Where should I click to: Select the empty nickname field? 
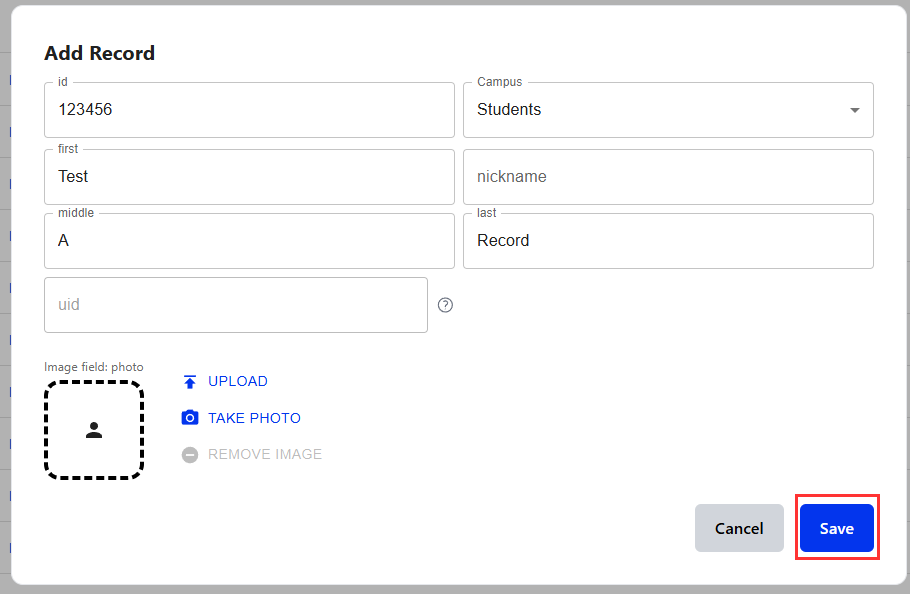[668, 177]
